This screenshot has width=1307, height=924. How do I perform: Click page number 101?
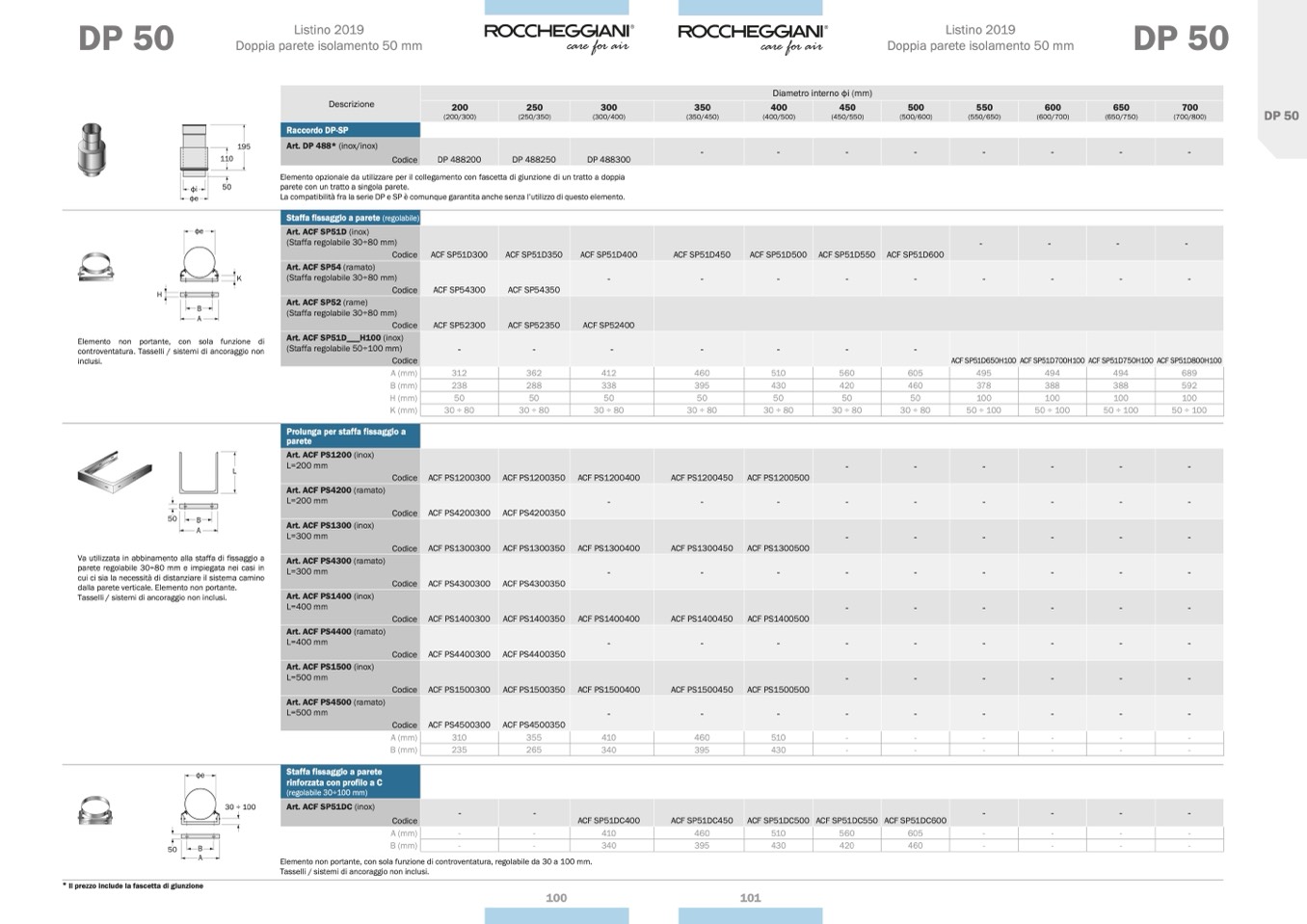[x=750, y=898]
